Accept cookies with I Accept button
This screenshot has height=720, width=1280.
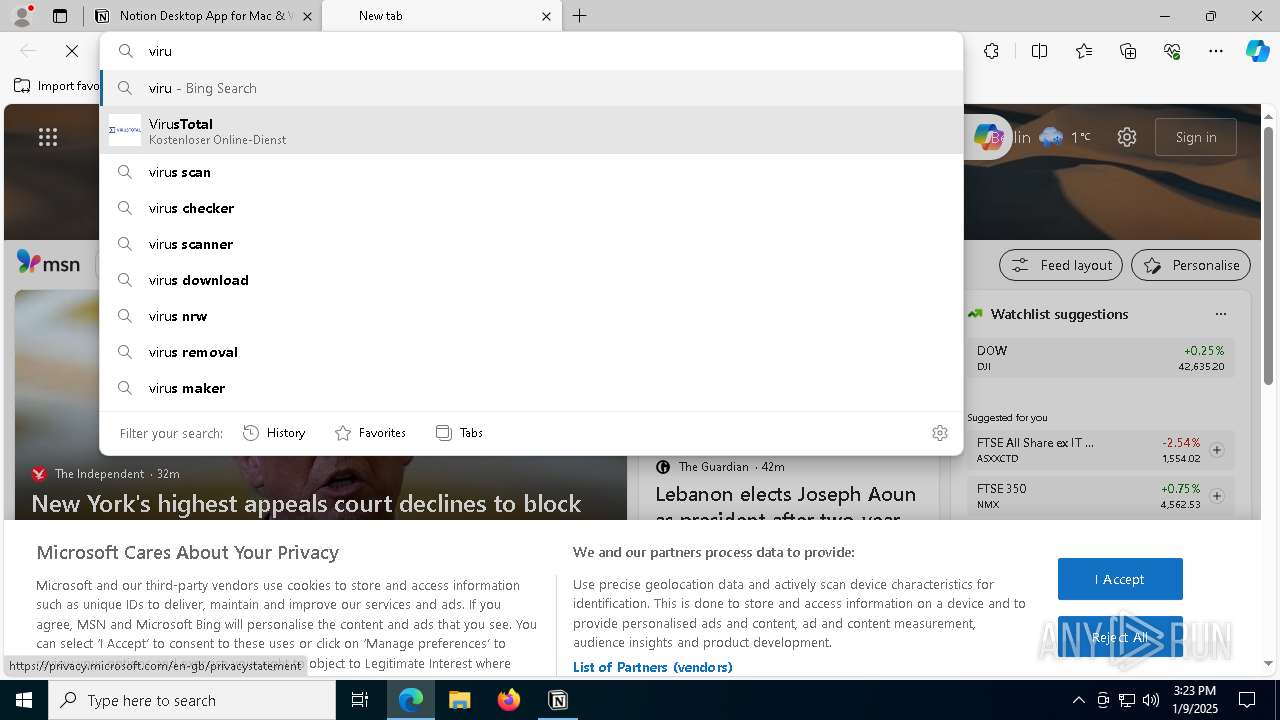tap(1120, 579)
